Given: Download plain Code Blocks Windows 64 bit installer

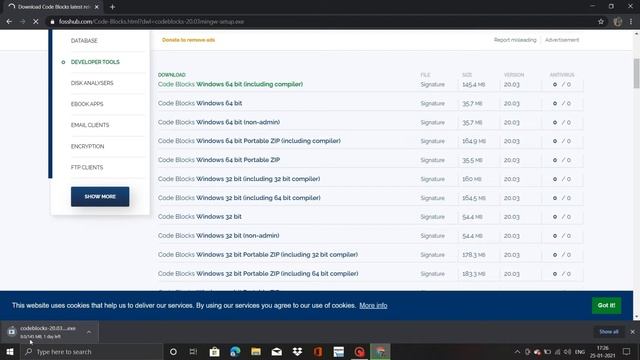Looking at the screenshot, I should point(200,103).
